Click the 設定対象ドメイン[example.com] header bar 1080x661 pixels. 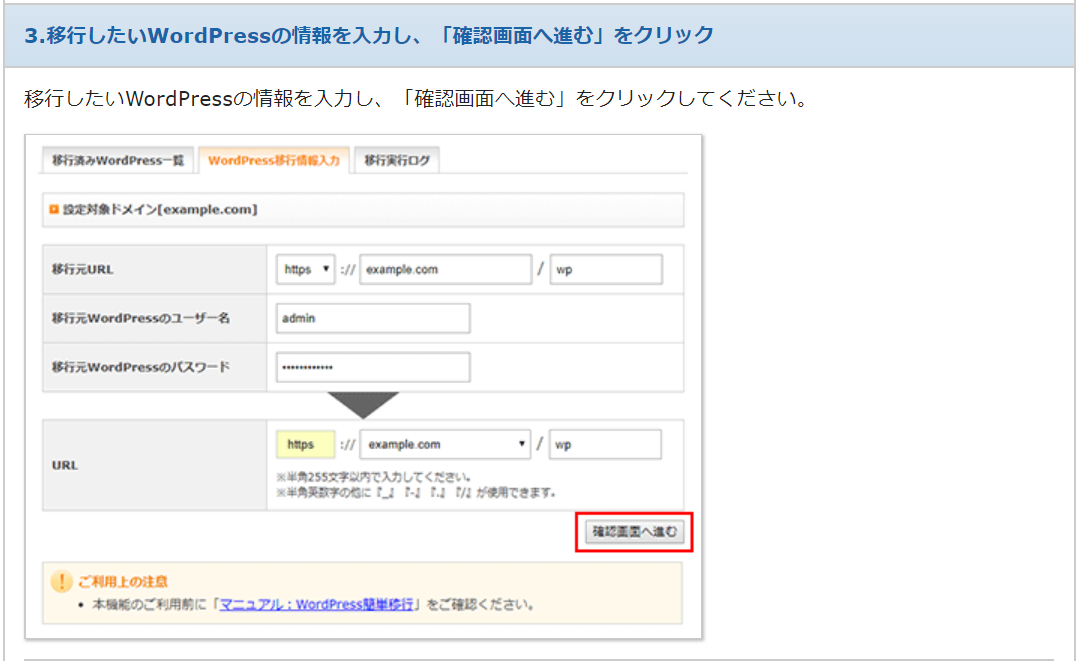pyautogui.click(x=363, y=210)
